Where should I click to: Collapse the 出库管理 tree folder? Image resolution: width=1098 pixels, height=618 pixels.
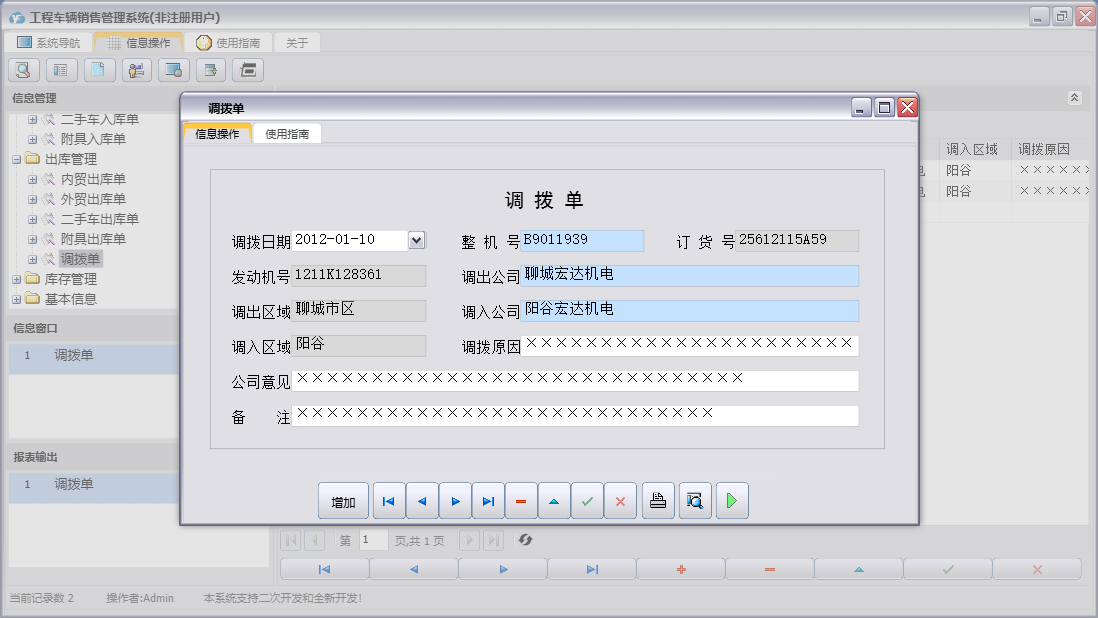tap(16, 159)
